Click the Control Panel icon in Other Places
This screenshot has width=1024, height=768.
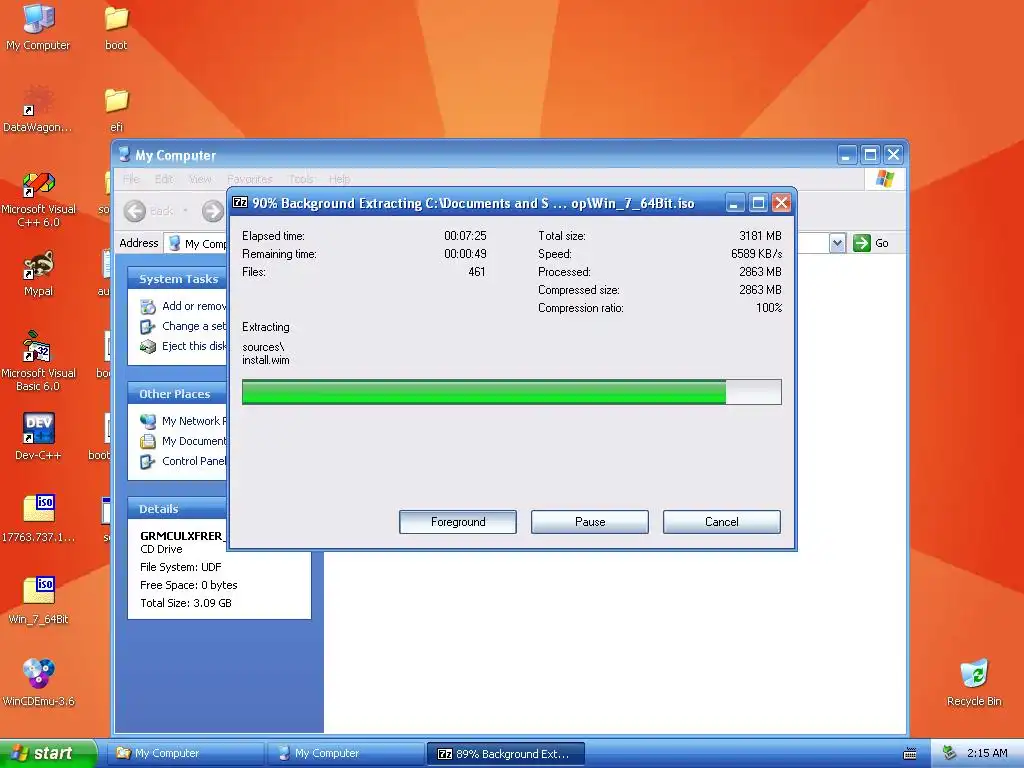[148, 462]
